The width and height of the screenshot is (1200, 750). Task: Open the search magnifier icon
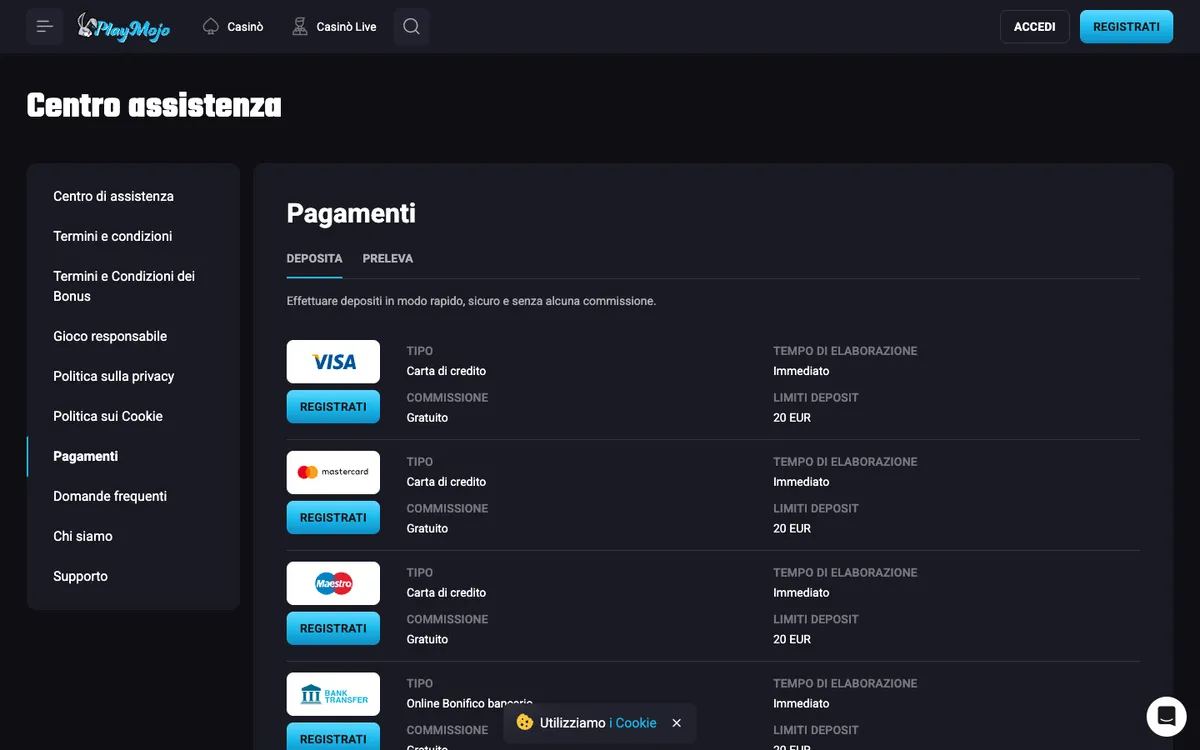411,27
